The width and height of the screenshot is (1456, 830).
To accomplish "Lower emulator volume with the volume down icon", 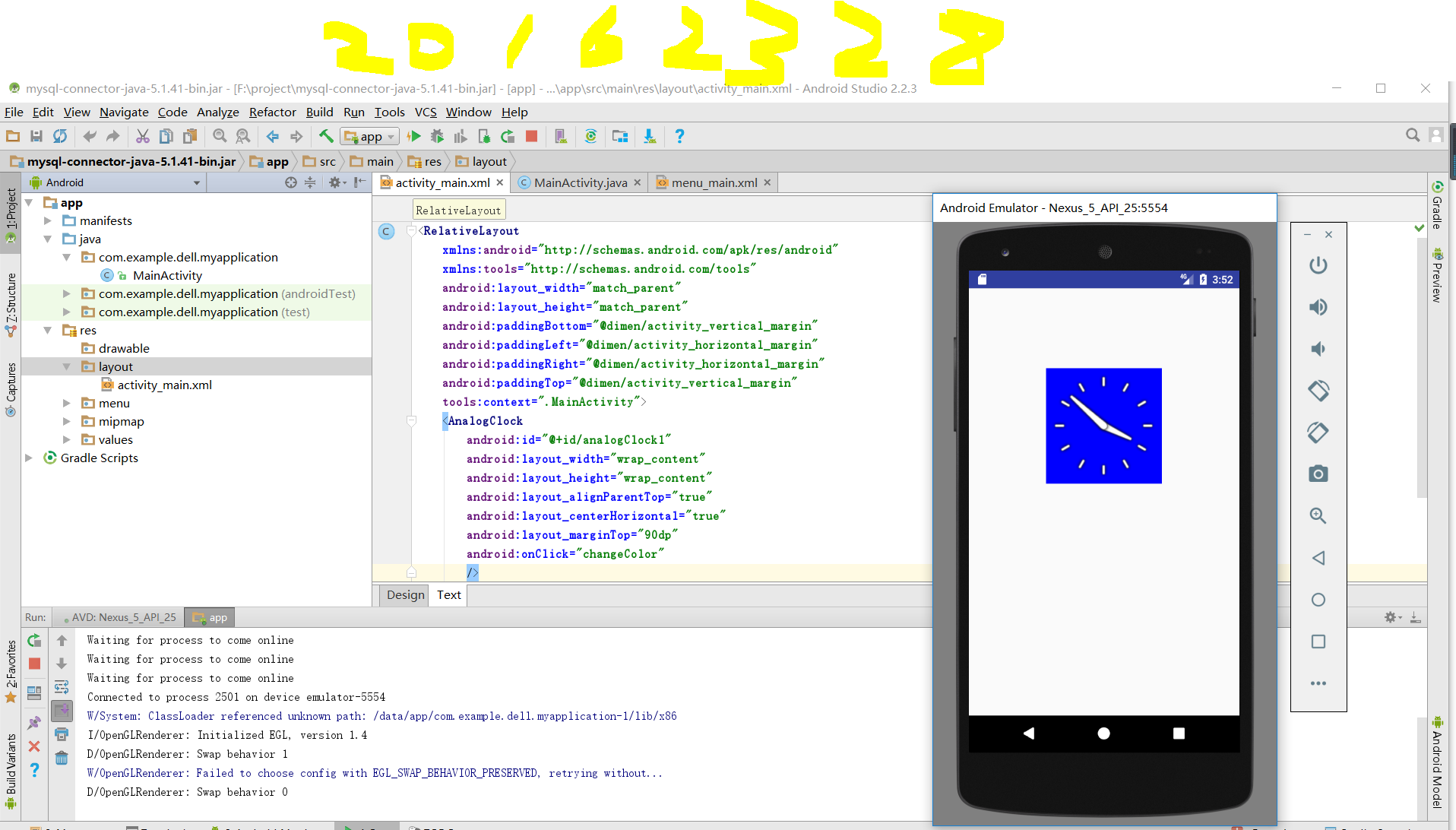I will click(1318, 349).
